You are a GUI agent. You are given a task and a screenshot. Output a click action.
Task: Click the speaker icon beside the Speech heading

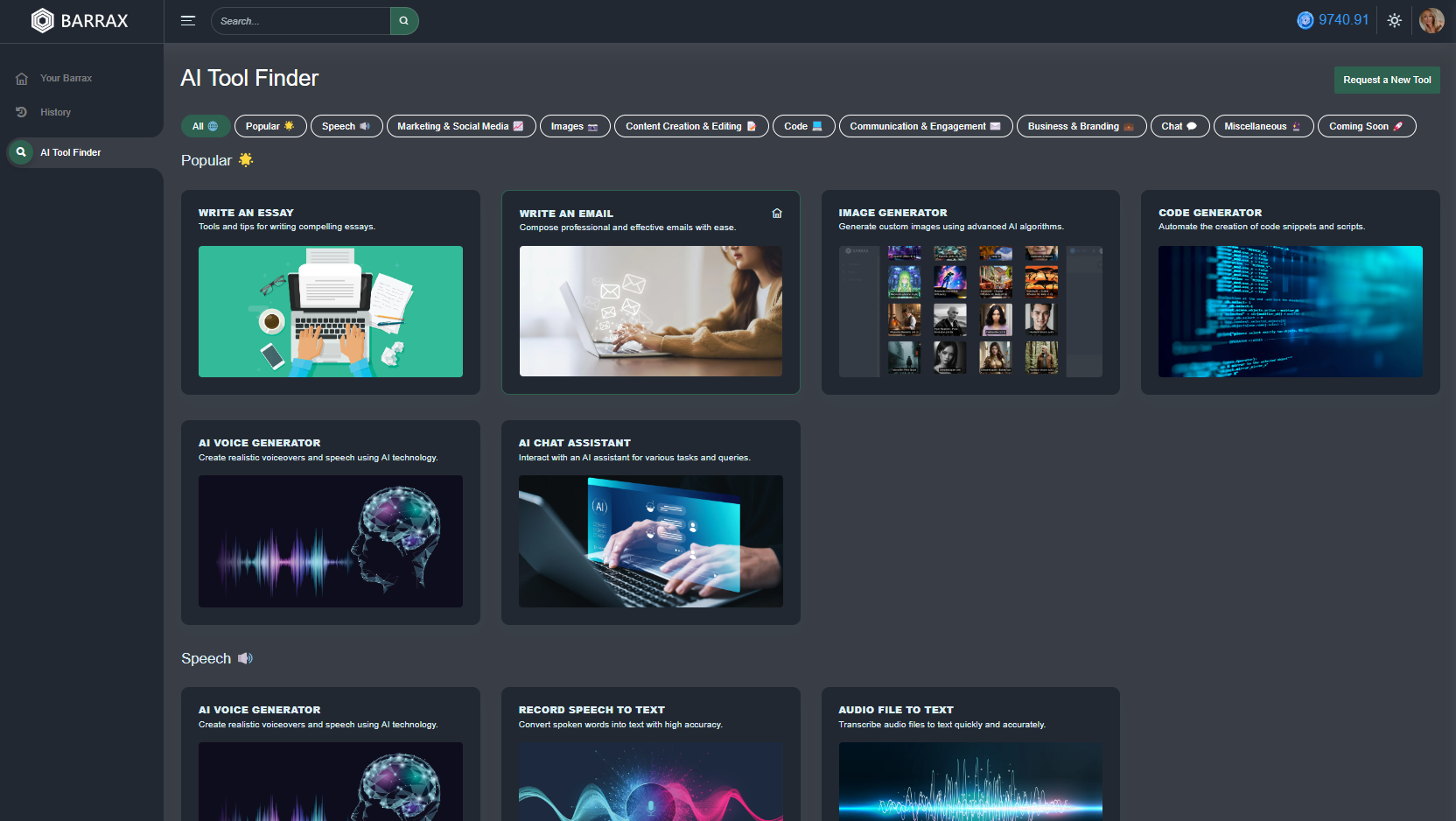point(245,658)
